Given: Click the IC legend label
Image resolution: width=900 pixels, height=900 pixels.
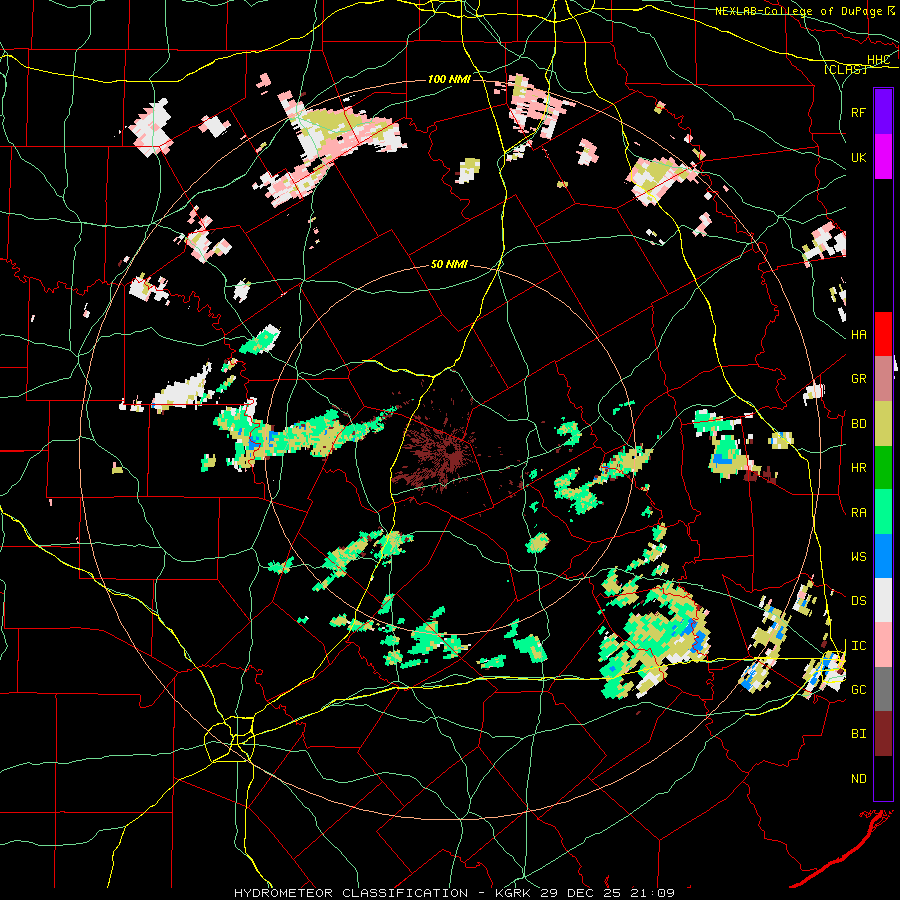Looking at the screenshot, I should (x=858, y=646).
